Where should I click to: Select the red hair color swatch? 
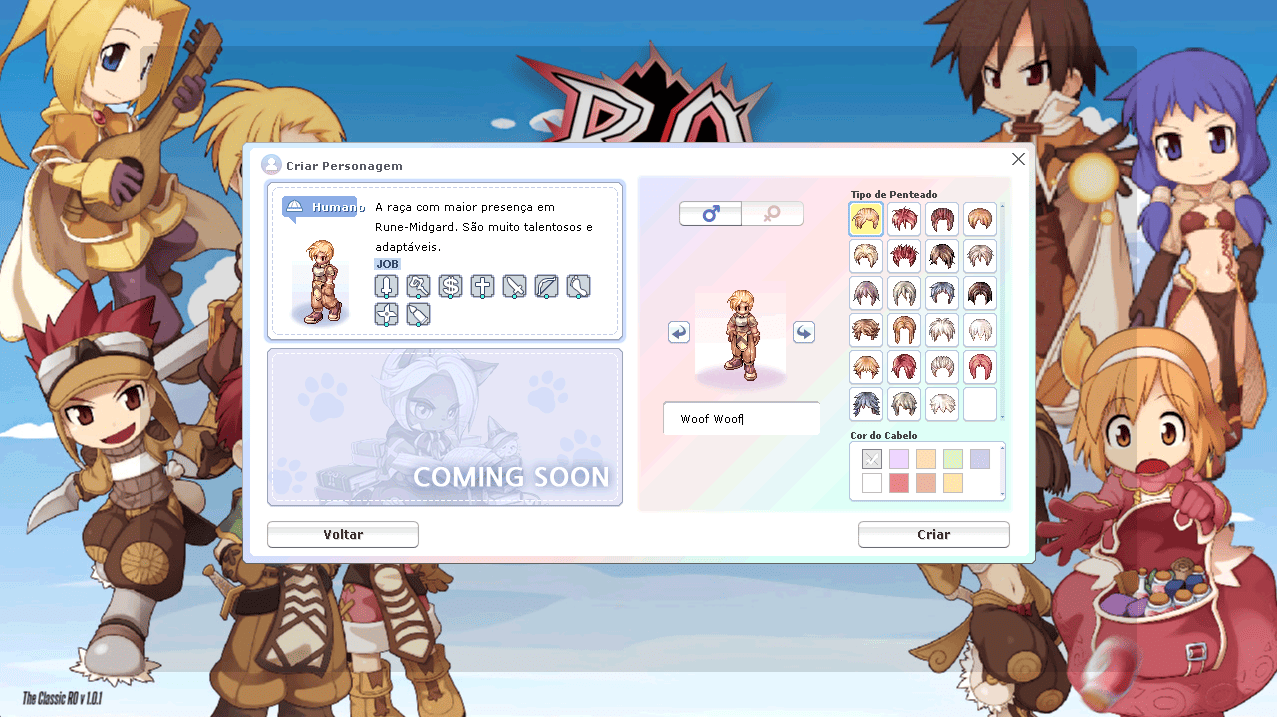pos(899,483)
